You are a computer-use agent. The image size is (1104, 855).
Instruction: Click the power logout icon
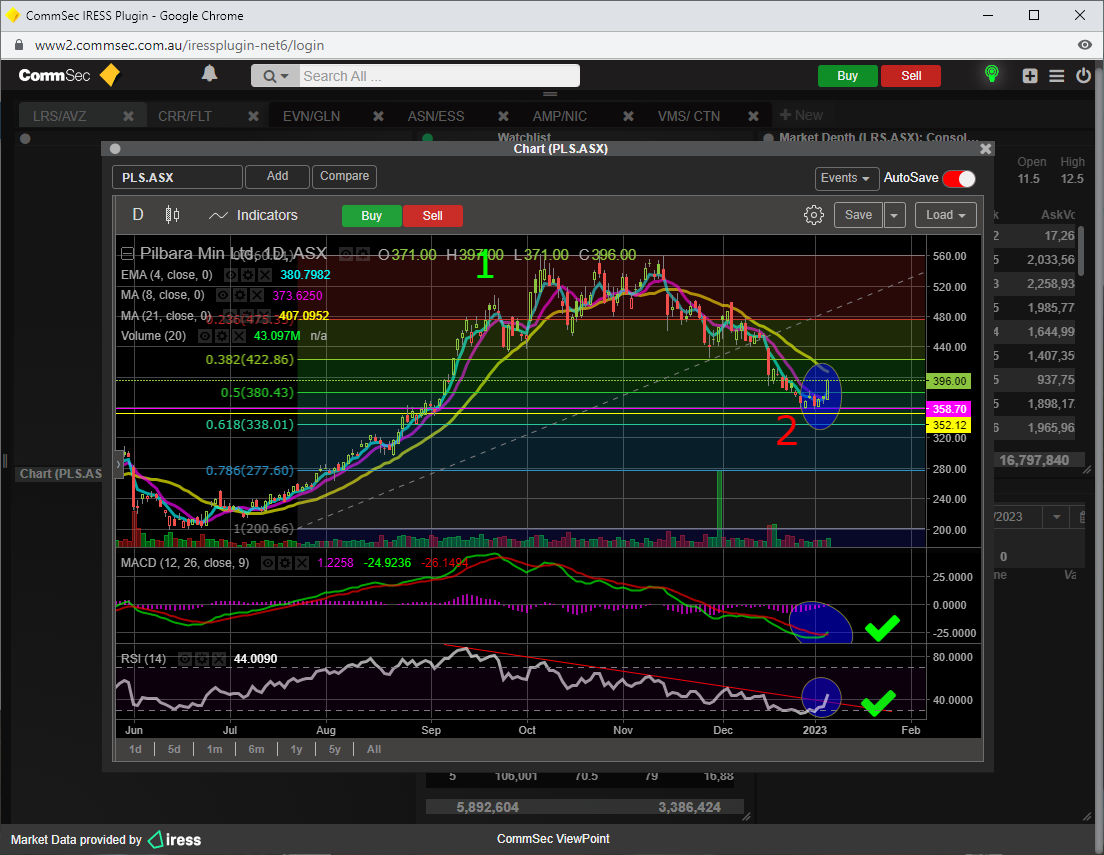(1084, 75)
